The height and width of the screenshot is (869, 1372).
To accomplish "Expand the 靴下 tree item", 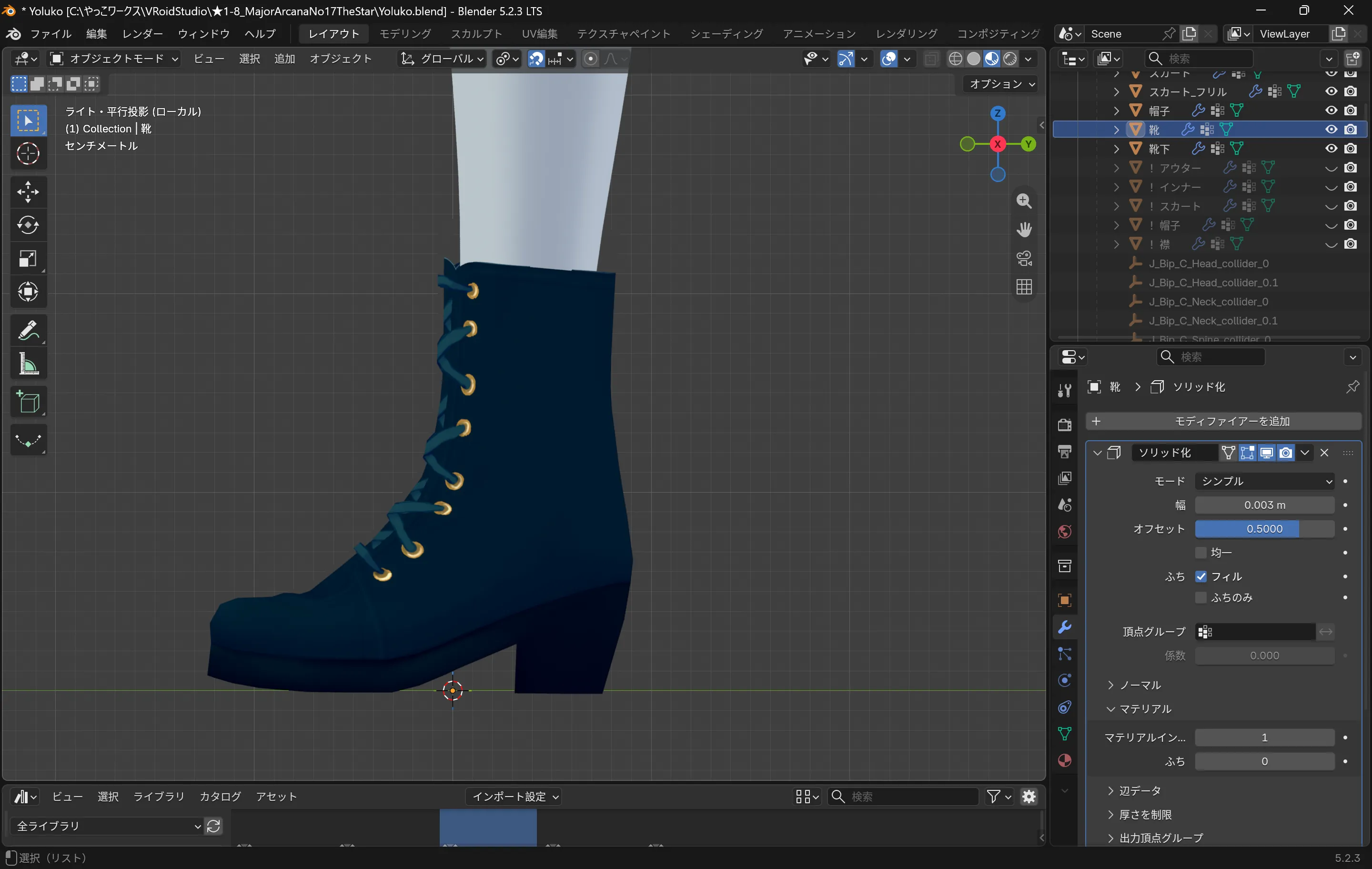I will tap(1116, 149).
